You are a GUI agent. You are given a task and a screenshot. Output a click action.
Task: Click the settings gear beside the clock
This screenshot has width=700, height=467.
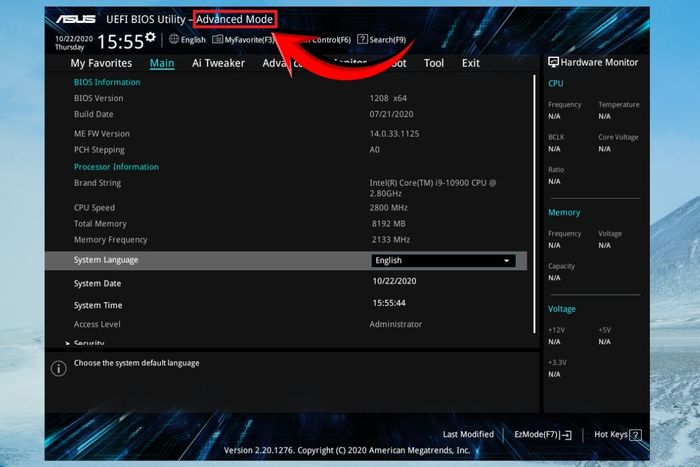[150, 37]
